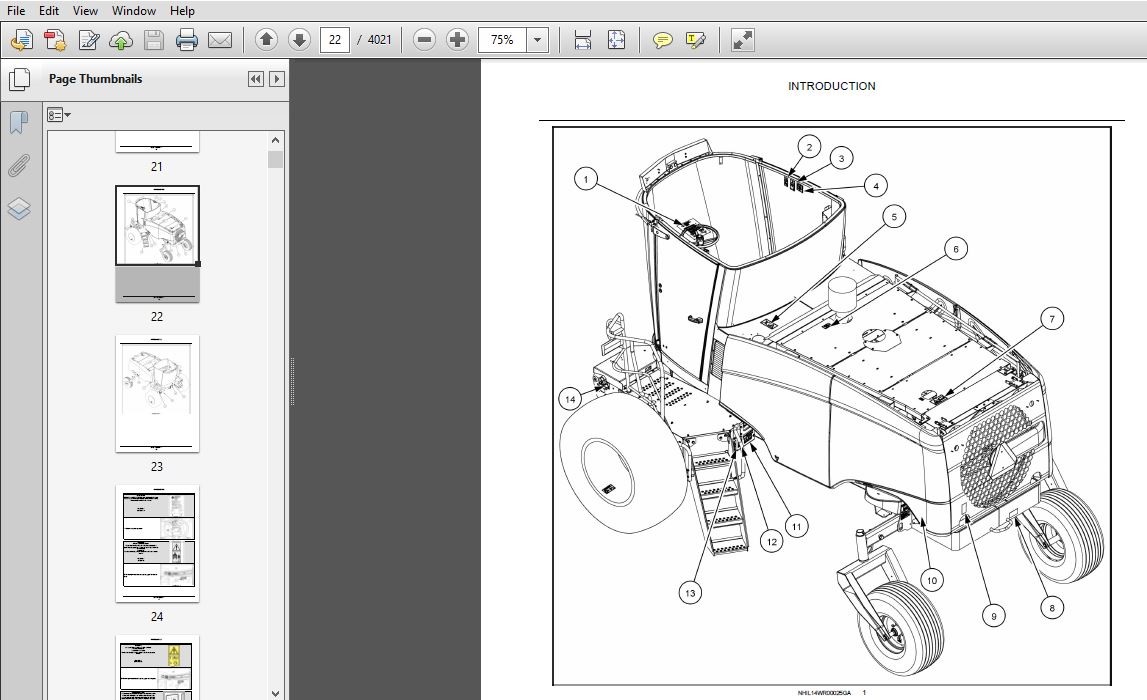Go to next page with down arrow
Image resolution: width=1147 pixels, height=700 pixels.
[x=299, y=39]
